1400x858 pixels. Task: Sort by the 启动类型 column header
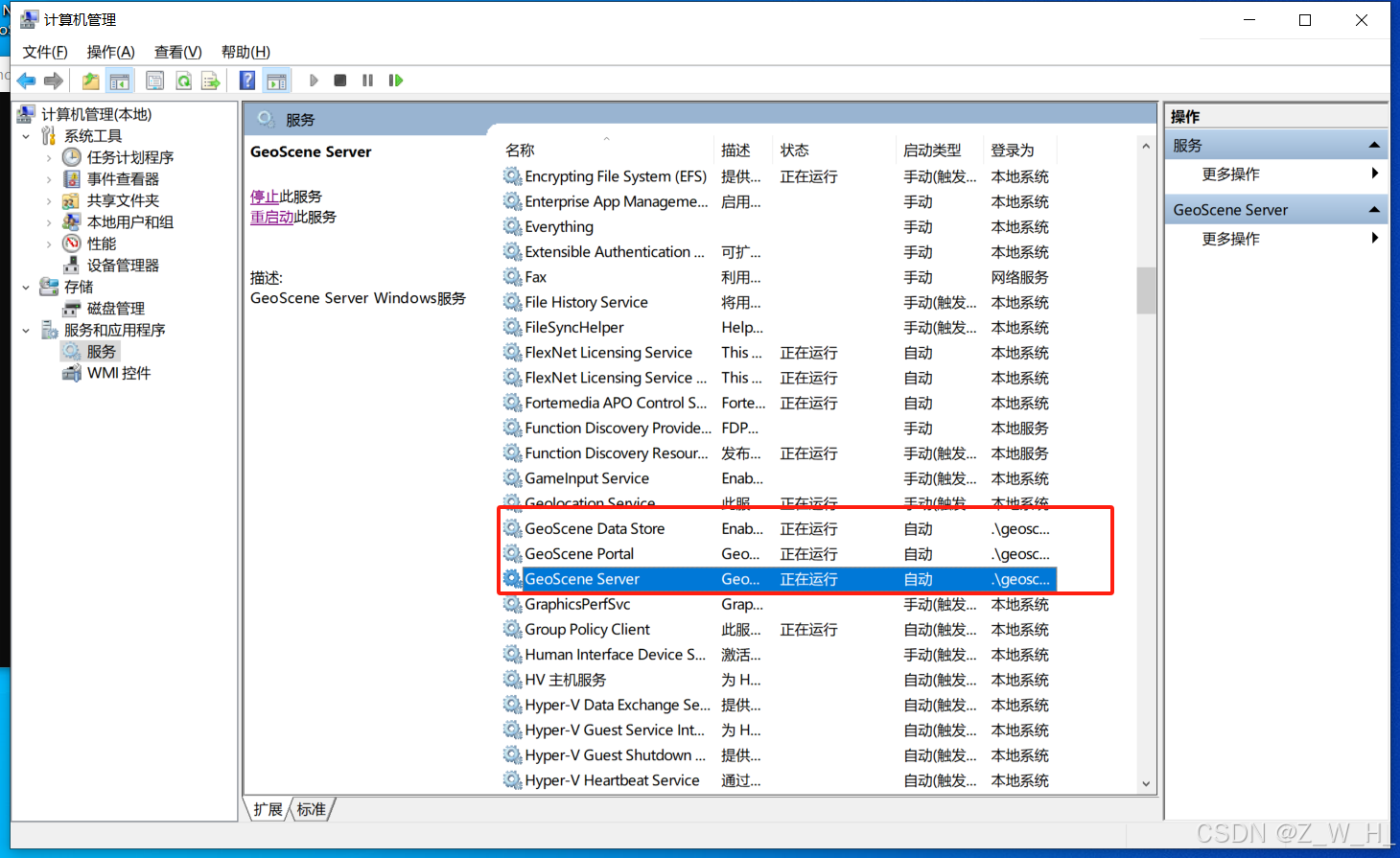tap(941, 150)
